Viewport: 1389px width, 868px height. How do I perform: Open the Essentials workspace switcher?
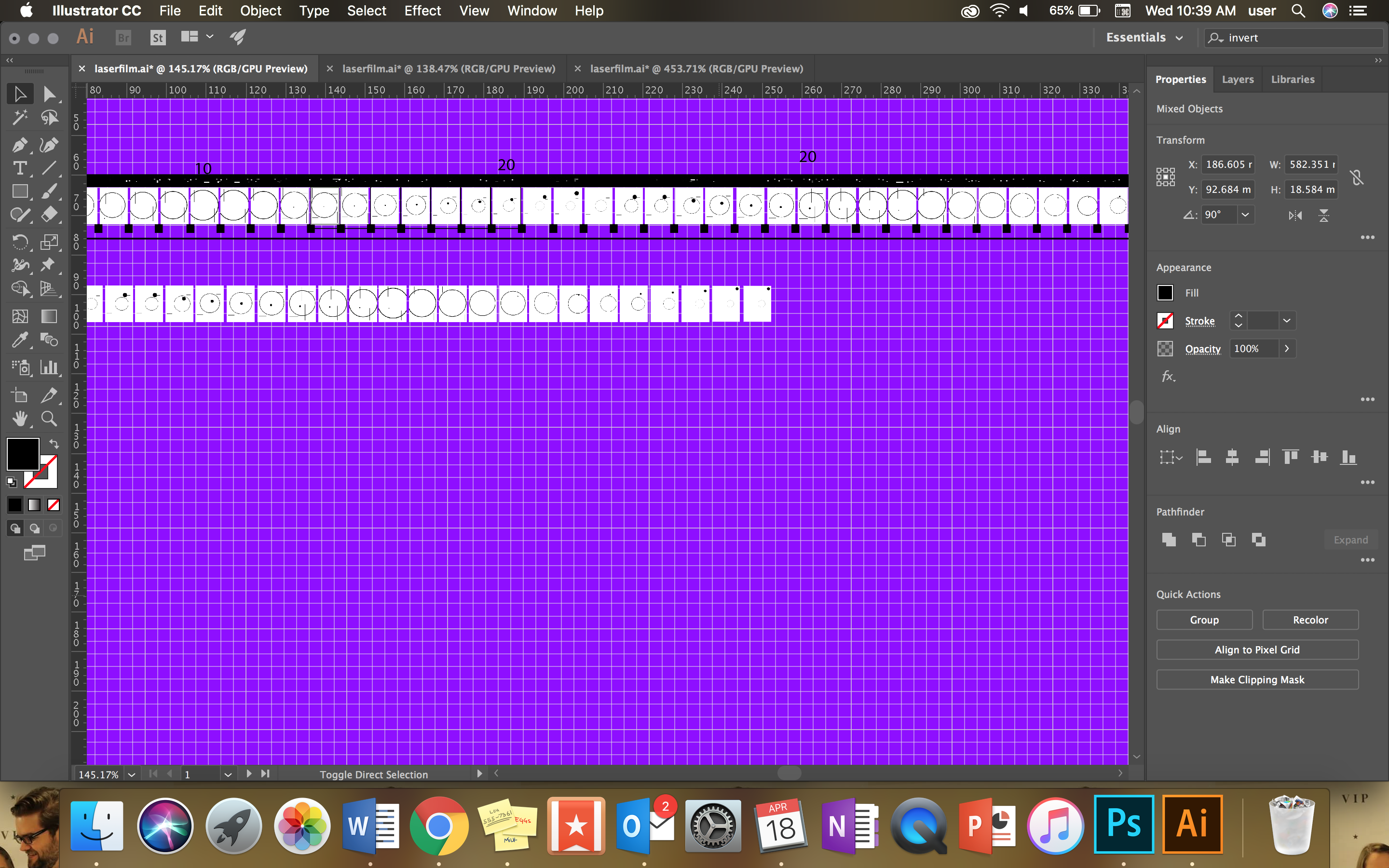1144,37
